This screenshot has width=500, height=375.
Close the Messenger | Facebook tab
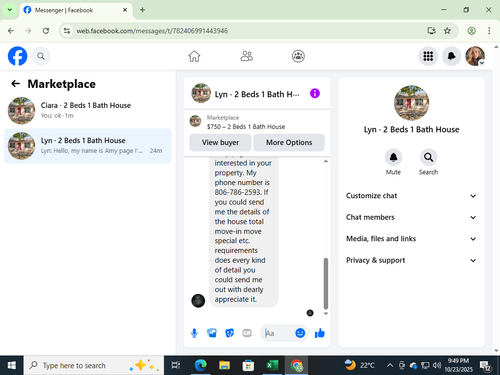pos(125,10)
